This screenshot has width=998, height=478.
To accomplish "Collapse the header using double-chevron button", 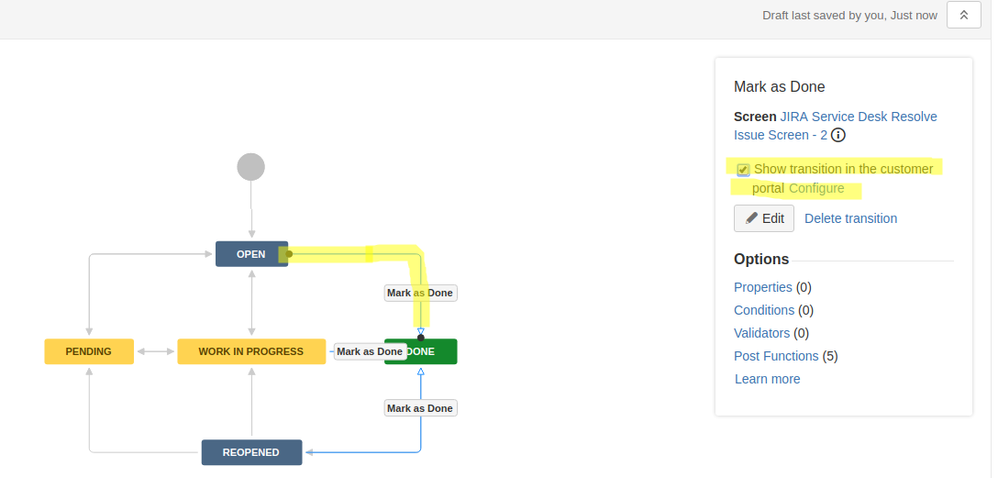I will coord(963,15).
